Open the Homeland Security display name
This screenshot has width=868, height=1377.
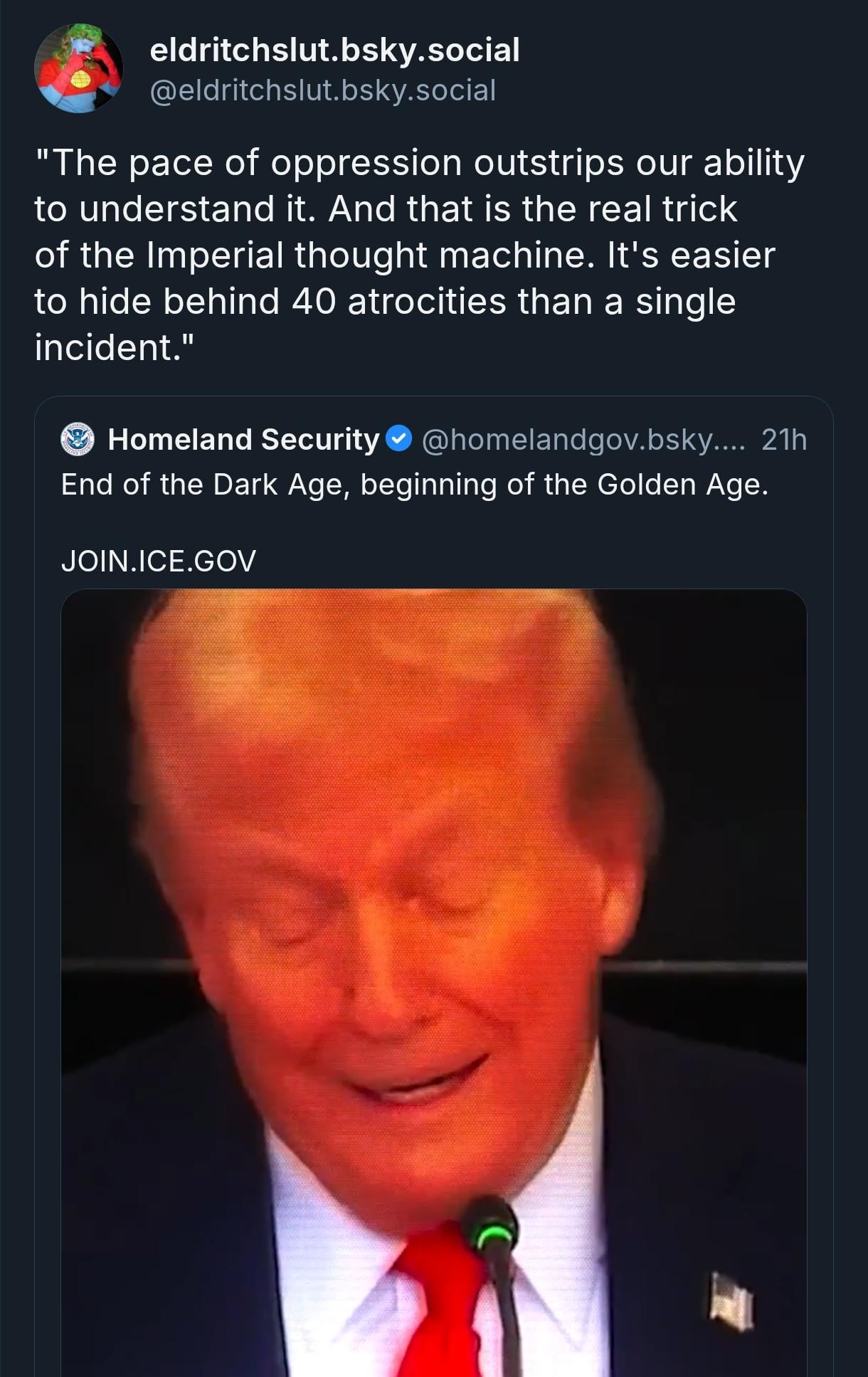pyautogui.click(x=243, y=439)
